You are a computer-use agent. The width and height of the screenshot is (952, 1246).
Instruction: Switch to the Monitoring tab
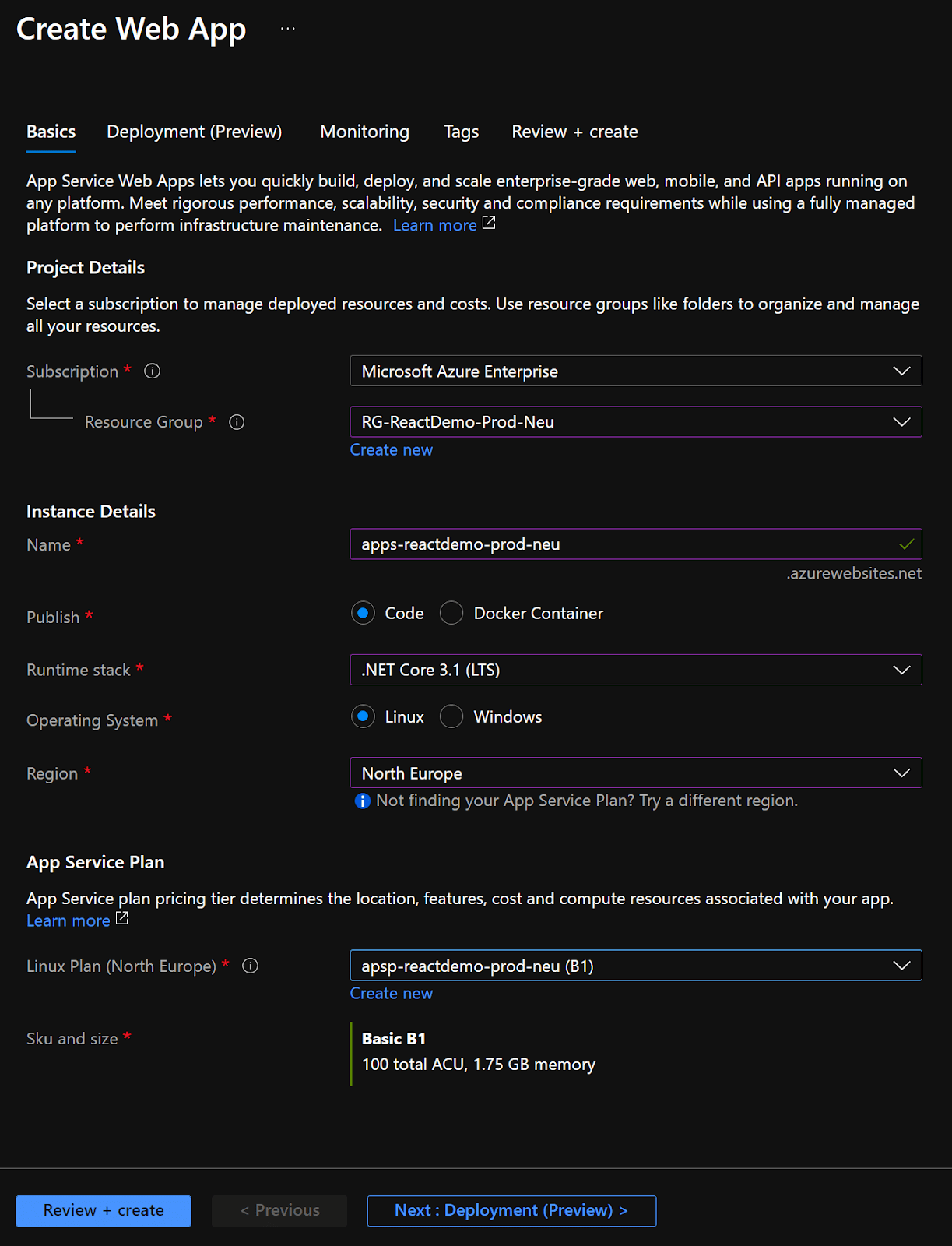tap(364, 132)
